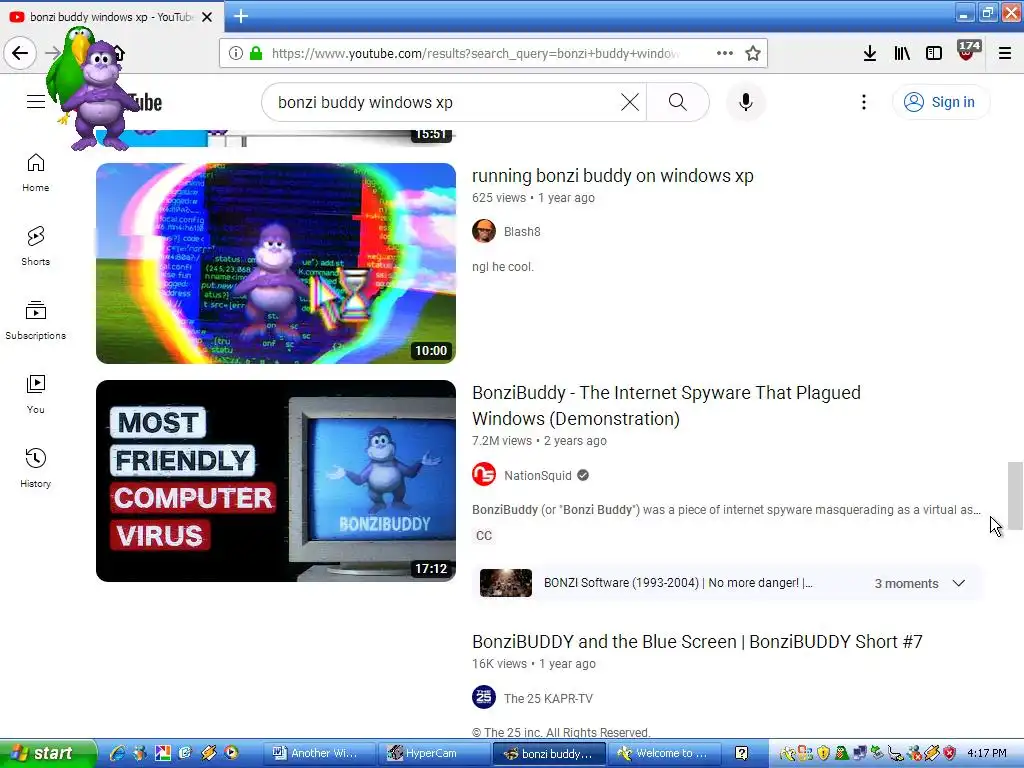This screenshot has height=768, width=1024.
Task: Click The 25 KAPR-TV channel avatar
Action: click(484, 697)
